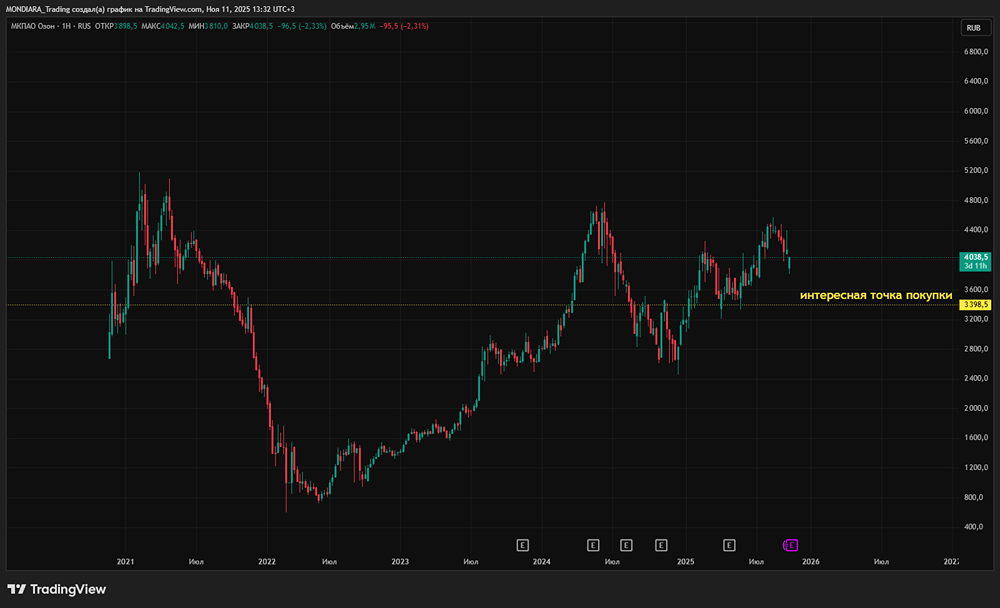The image size is (1000, 608).
Task: Open the E marker between 2025 and Июл 2025
Action: [x=729, y=545]
